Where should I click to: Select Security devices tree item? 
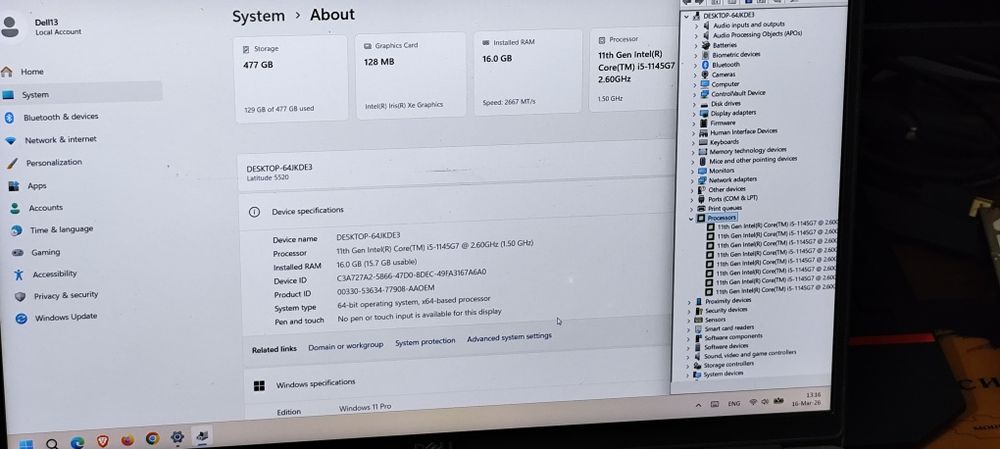pos(726,311)
